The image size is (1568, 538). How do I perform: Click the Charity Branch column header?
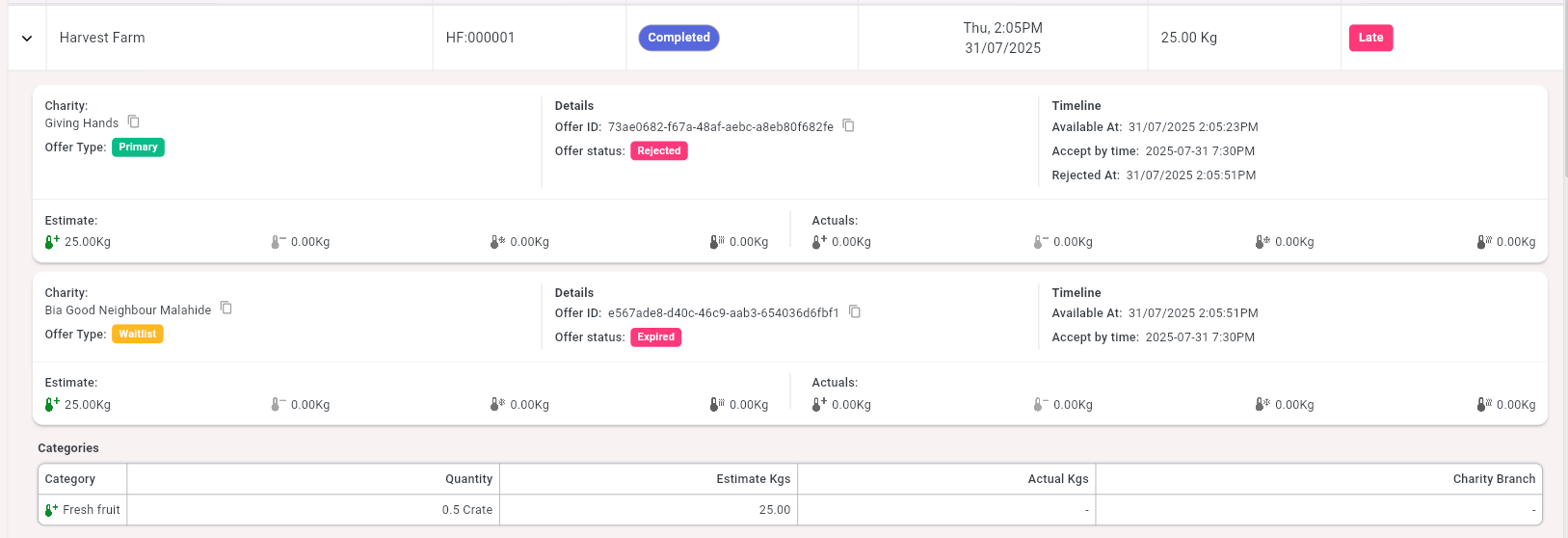(x=1494, y=479)
